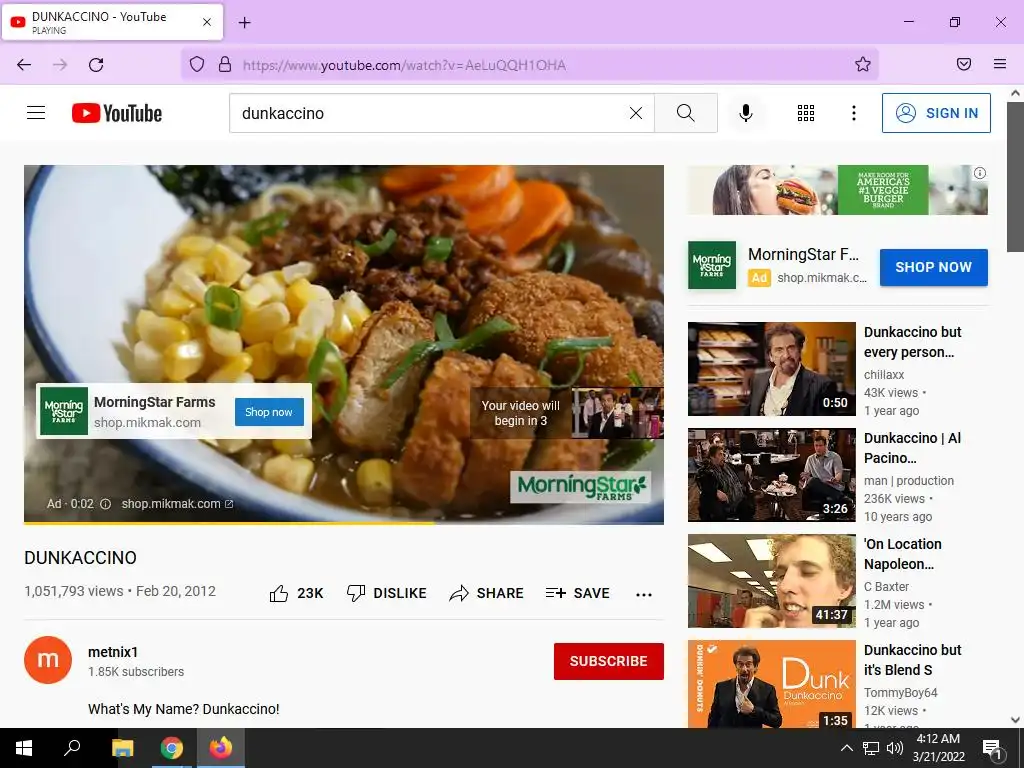Open Pocket save icon

point(964,64)
